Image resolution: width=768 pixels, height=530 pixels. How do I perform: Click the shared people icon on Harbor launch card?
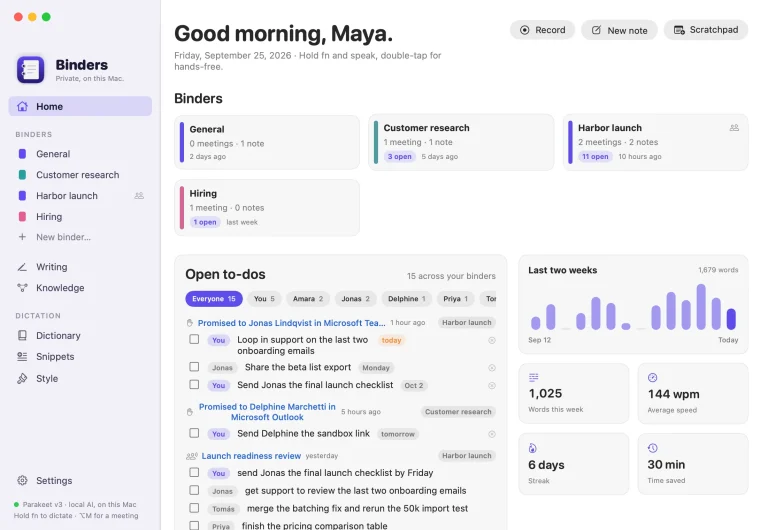[x=734, y=128]
